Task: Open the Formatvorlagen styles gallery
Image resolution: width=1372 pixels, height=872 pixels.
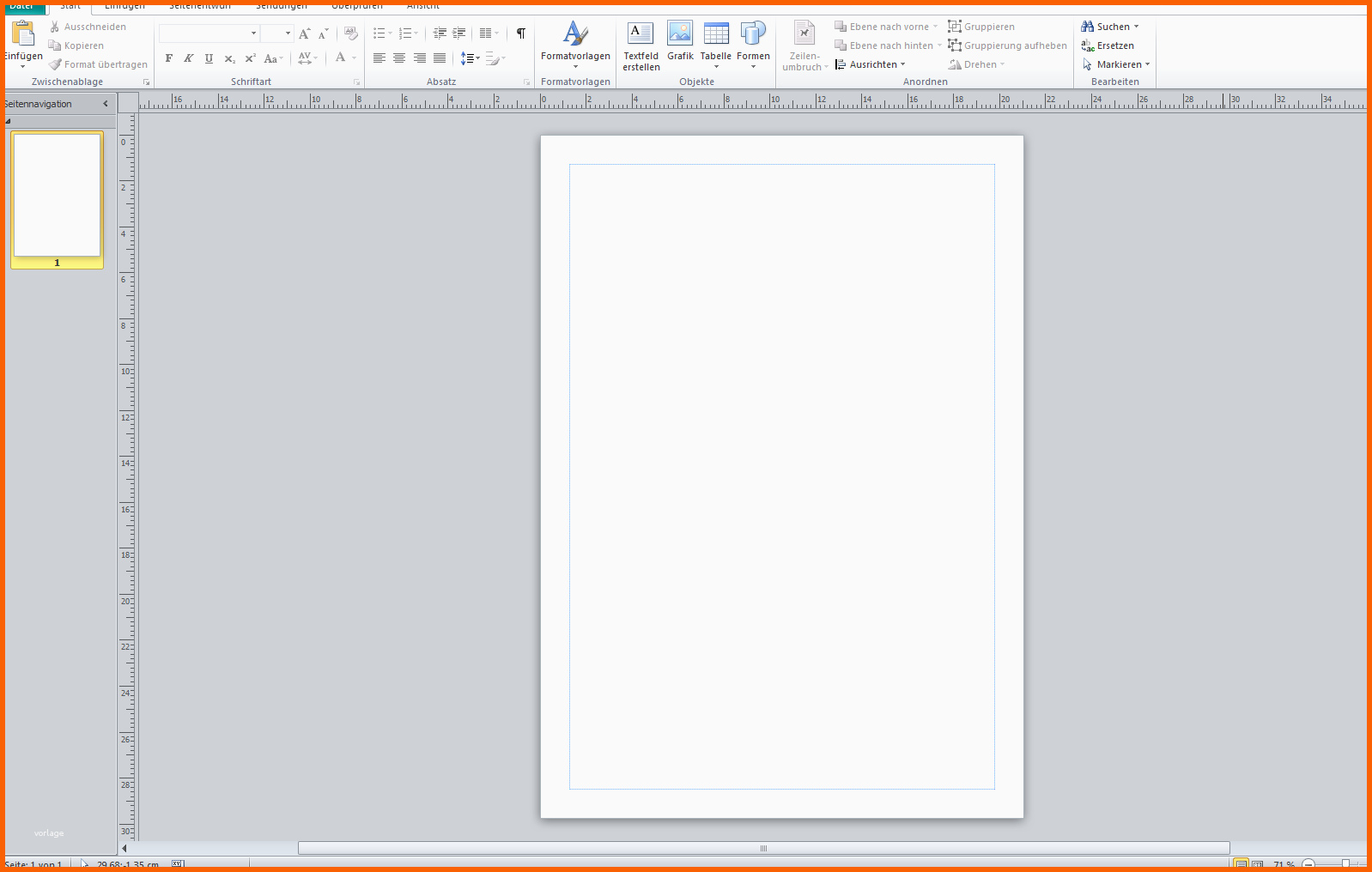Action: tap(575, 45)
